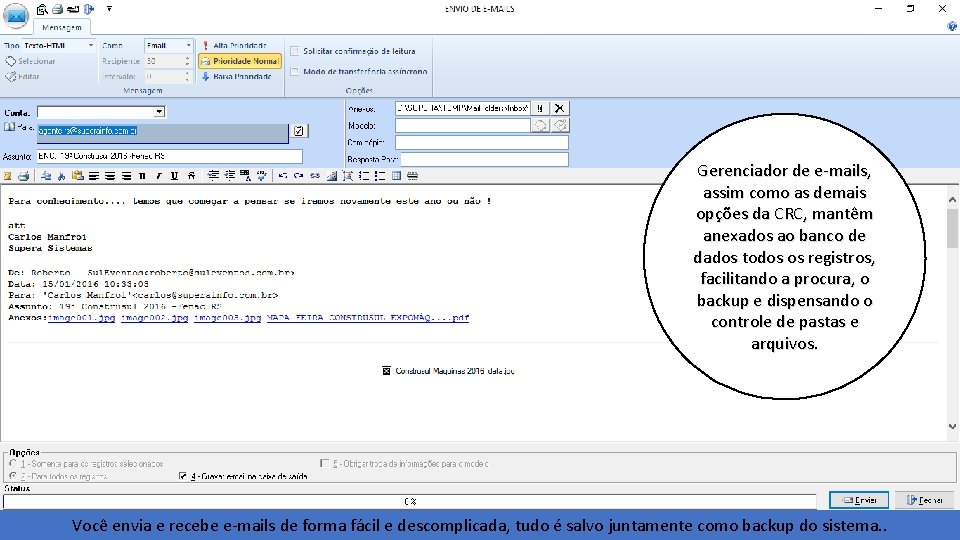Open the envelope application menu orb
Image resolution: width=960 pixels, height=540 pixels.
pos(15,15)
